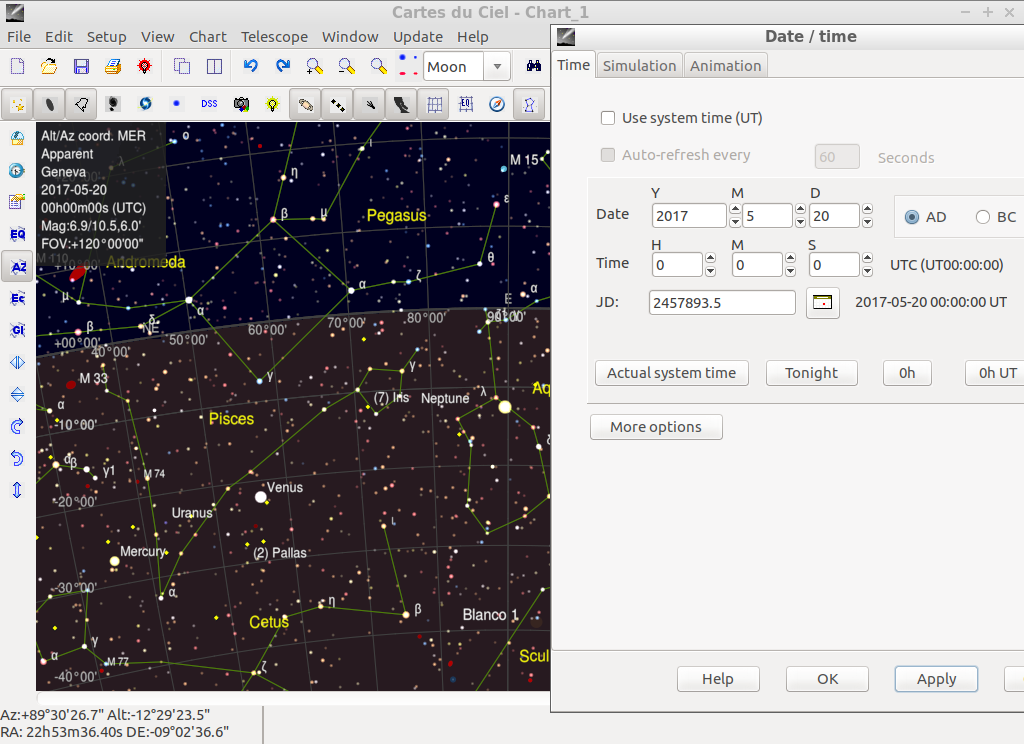This screenshot has width=1024, height=744.
Task: Toggle show nebulae ellipse button
Action: coord(50,105)
